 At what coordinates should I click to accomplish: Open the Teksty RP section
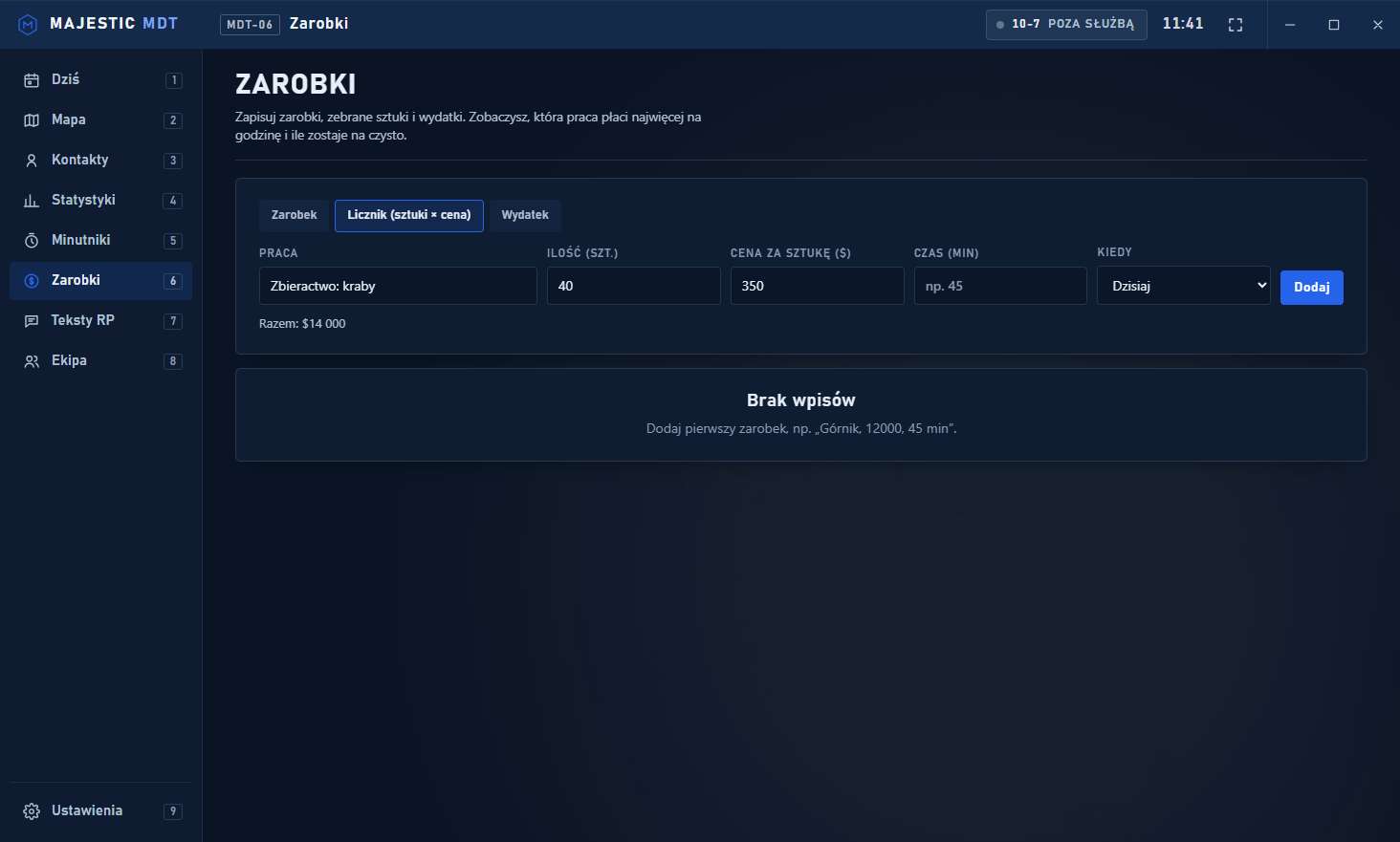[101, 321]
